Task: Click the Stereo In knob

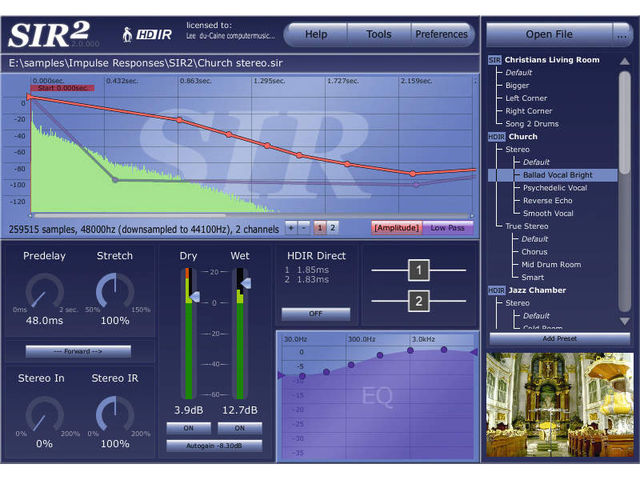Action: pos(44,414)
